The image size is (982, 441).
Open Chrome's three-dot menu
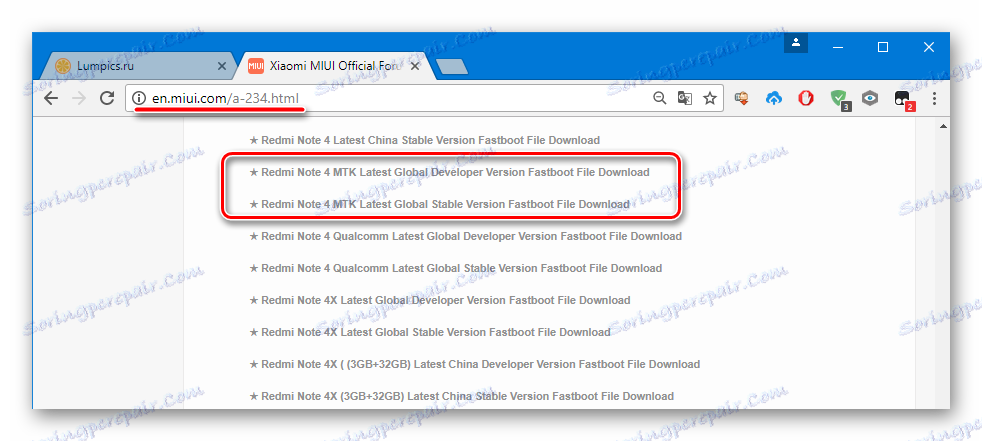934,98
